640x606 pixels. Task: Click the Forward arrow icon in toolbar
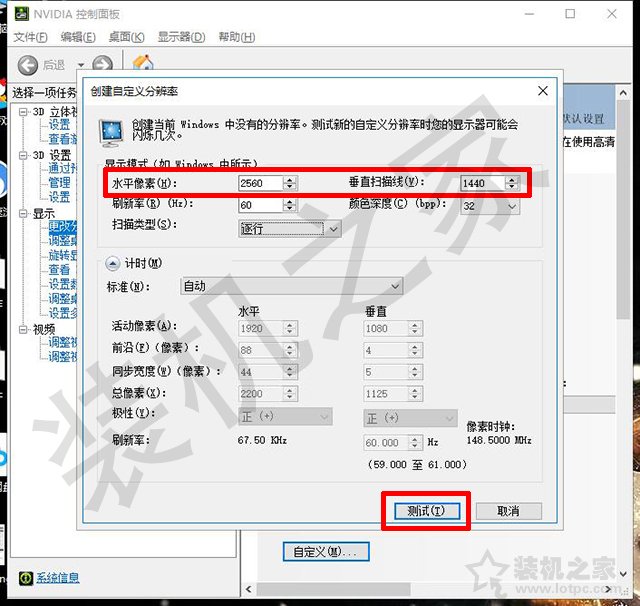102,64
